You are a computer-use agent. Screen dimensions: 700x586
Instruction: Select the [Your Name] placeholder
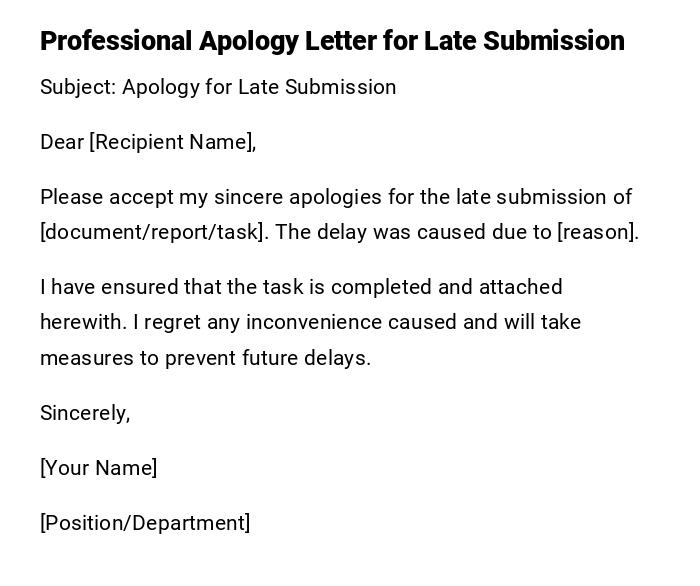coord(99,468)
